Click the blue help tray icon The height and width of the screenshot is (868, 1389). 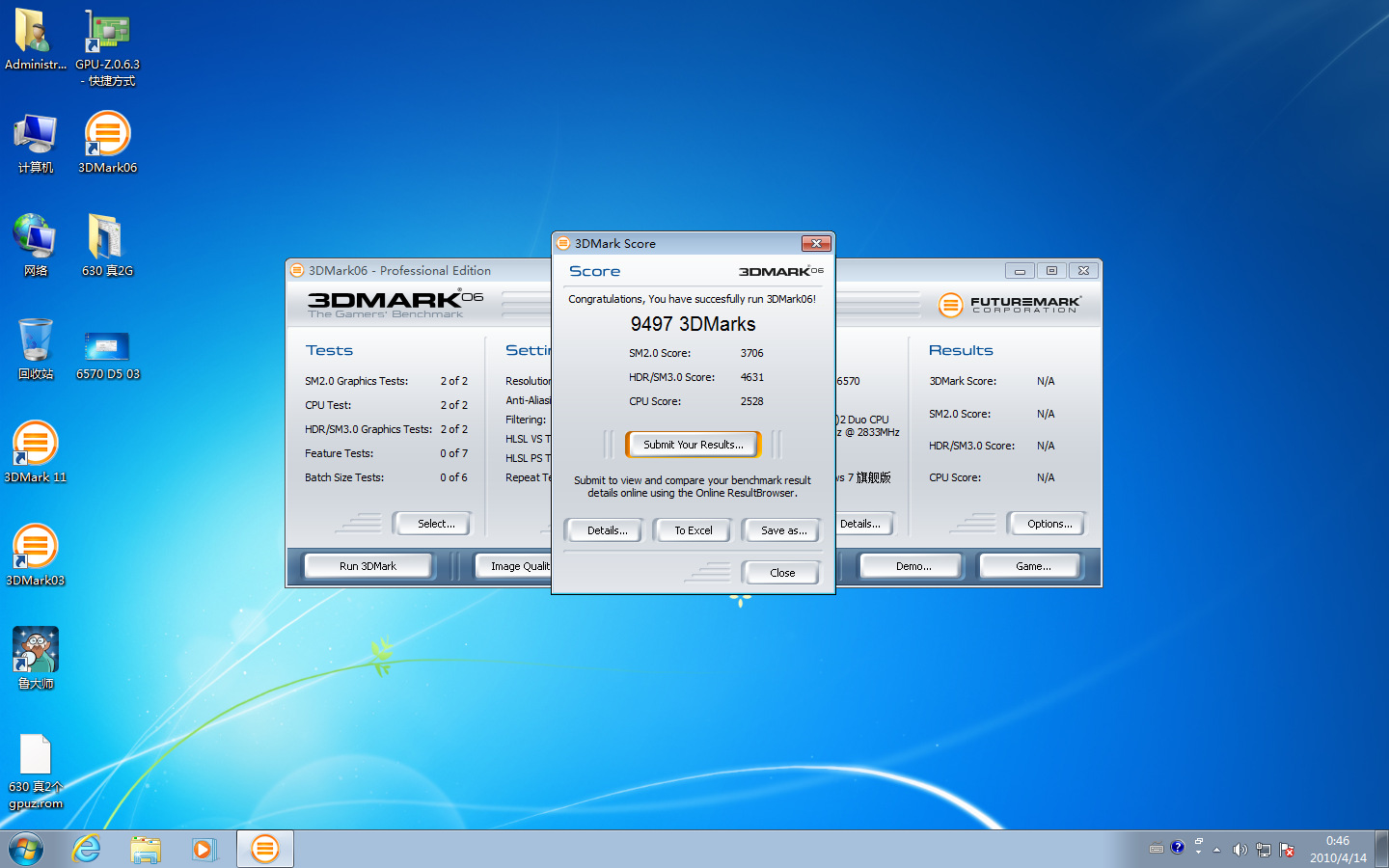pos(1177,848)
